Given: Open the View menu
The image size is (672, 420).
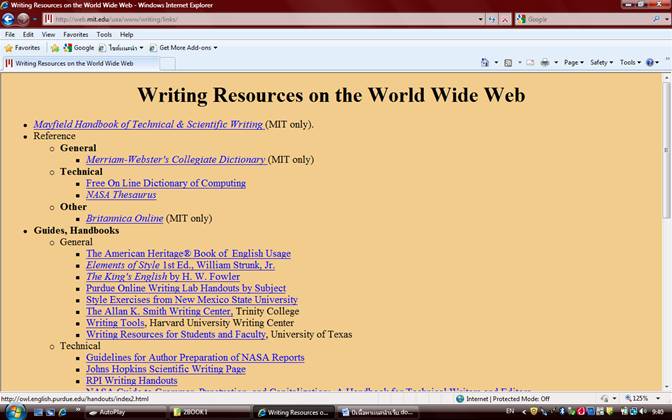Looking at the screenshot, I should 48,34.
